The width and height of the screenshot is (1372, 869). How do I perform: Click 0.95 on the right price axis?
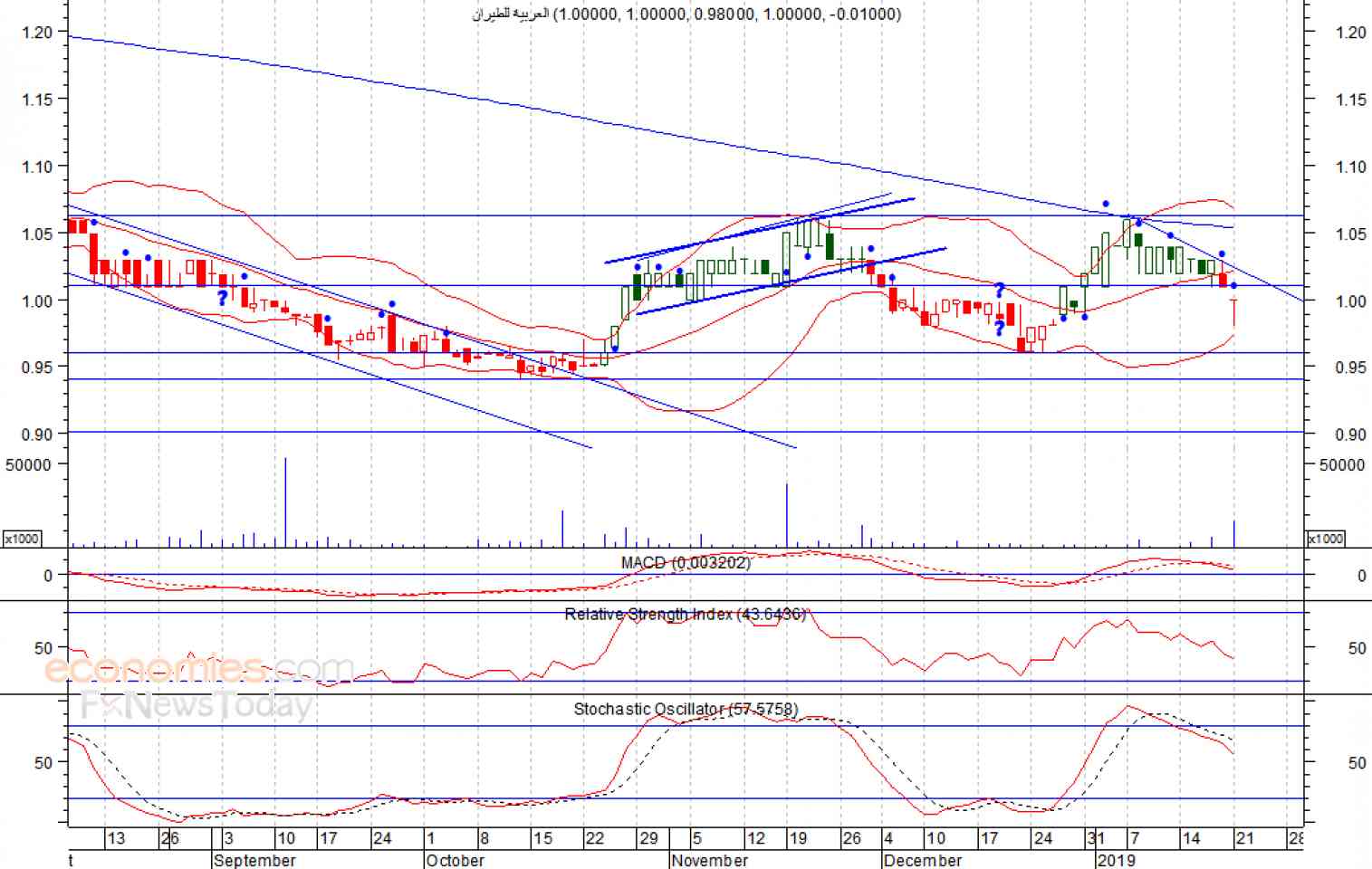tap(1351, 368)
